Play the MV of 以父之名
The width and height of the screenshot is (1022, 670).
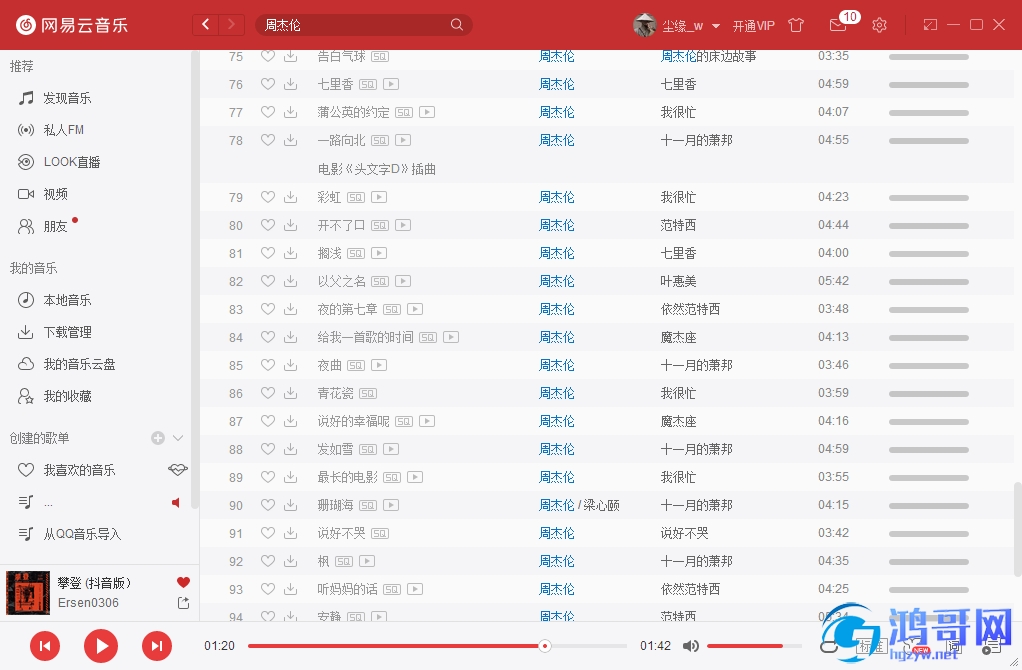coord(403,281)
